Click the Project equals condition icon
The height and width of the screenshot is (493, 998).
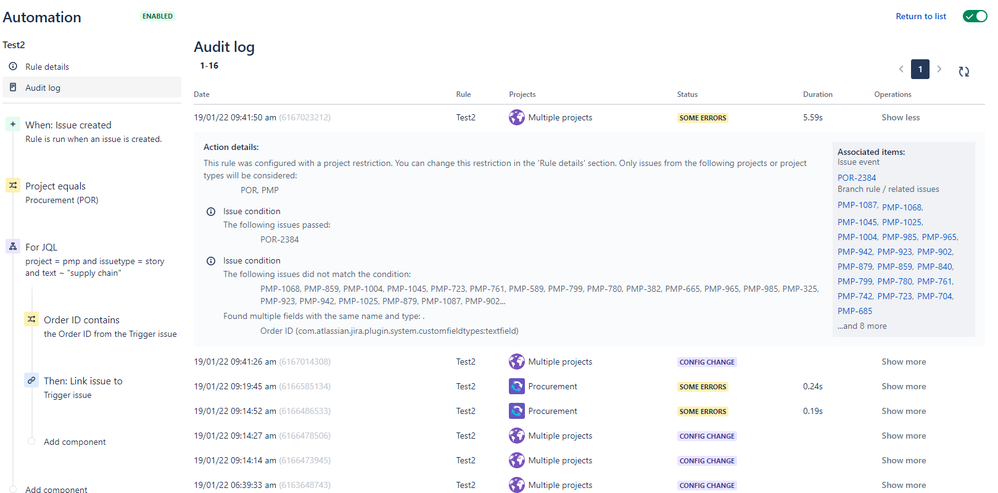pos(13,186)
